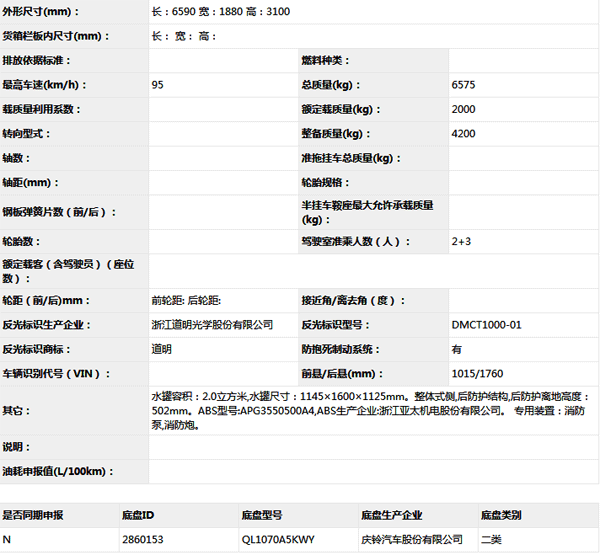Select the 是否同期申报 value N
600x555 pixels.
7,540
